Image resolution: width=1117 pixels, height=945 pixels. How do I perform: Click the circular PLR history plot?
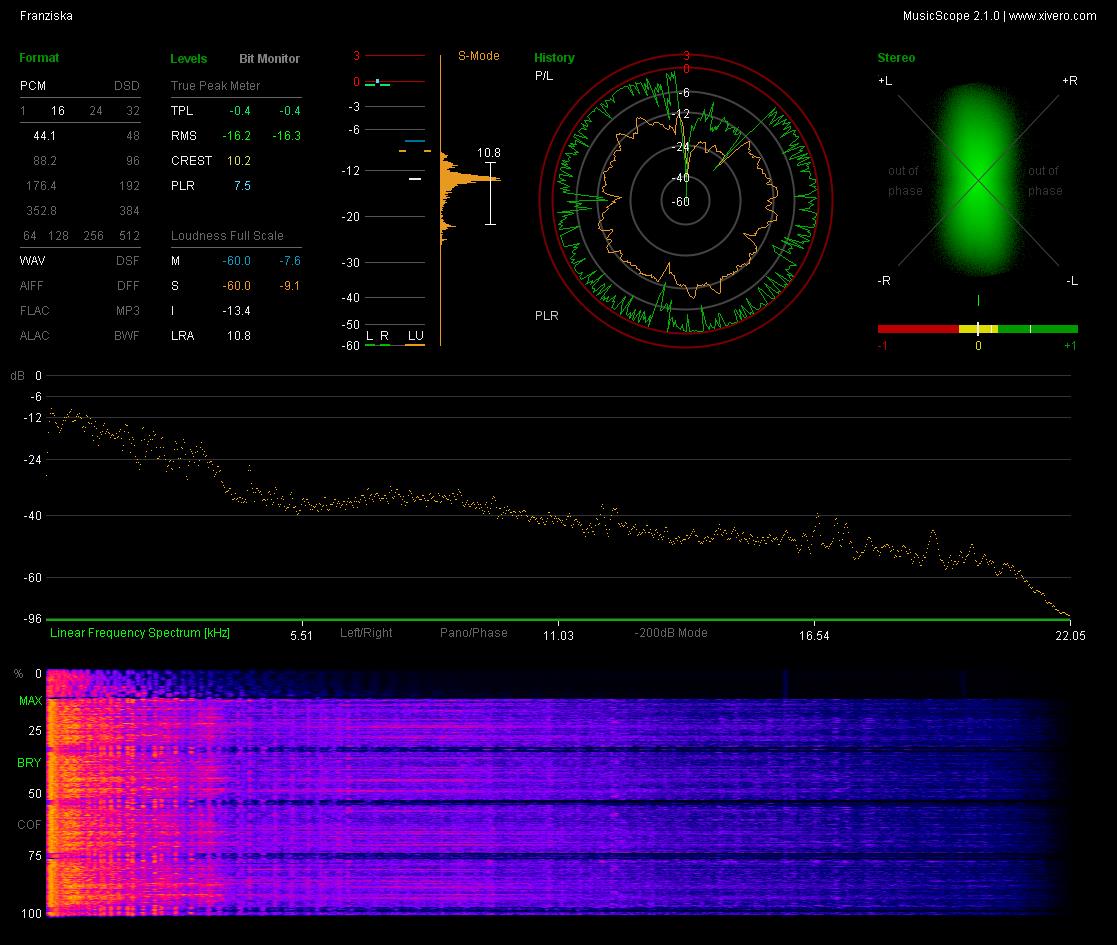pos(685,201)
